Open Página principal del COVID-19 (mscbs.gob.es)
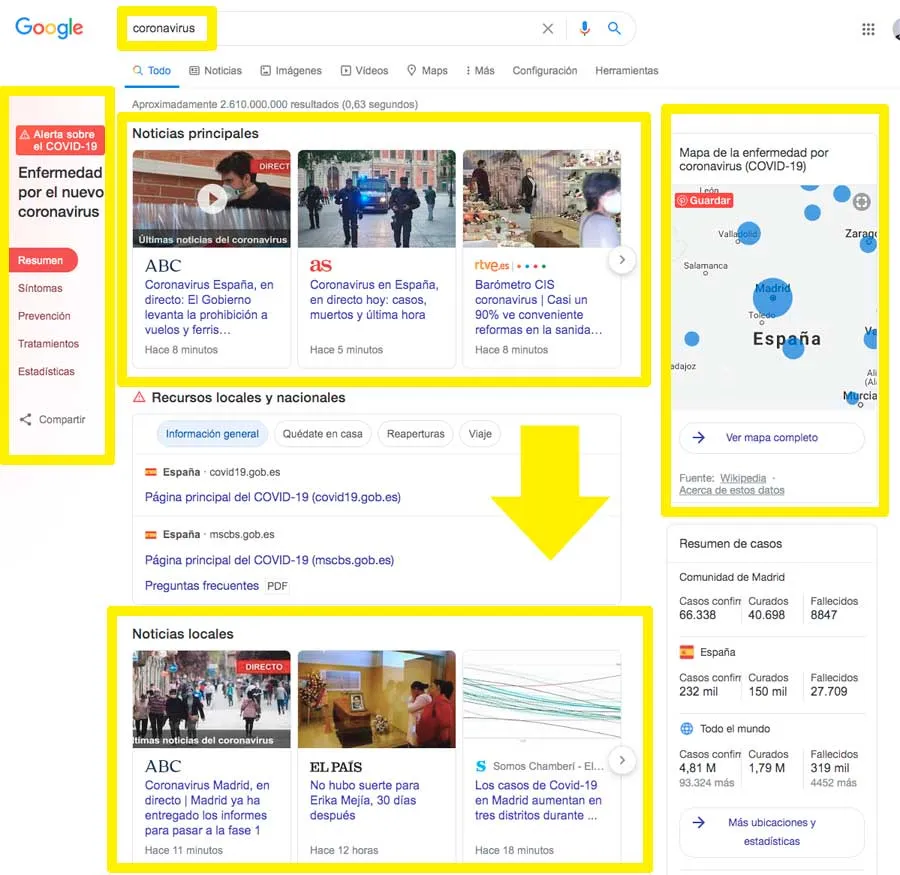This screenshot has width=900, height=875. click(x=269, y=560)
